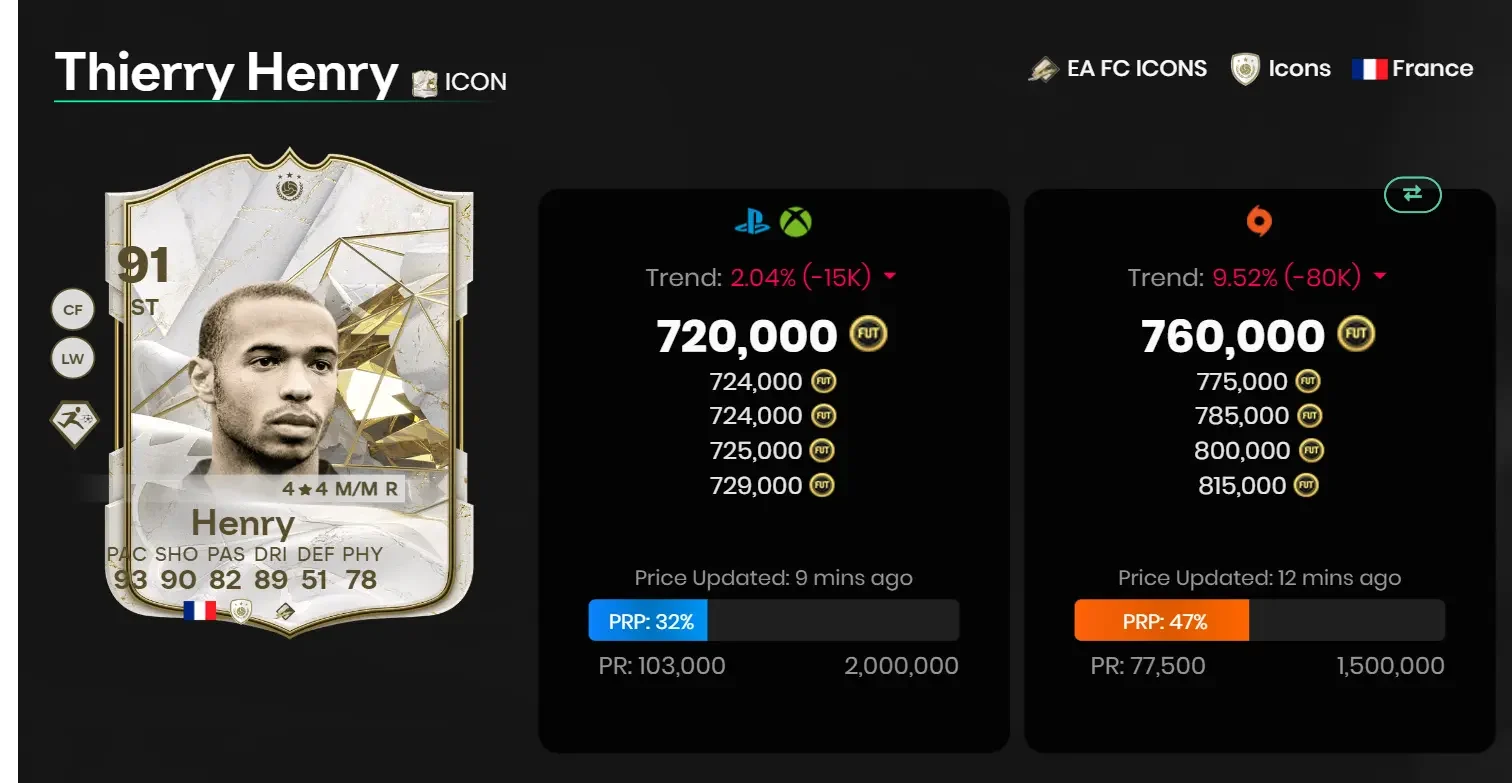
Task: Click the PC/Origin platform icon
Action: (x=1257, y=222)
